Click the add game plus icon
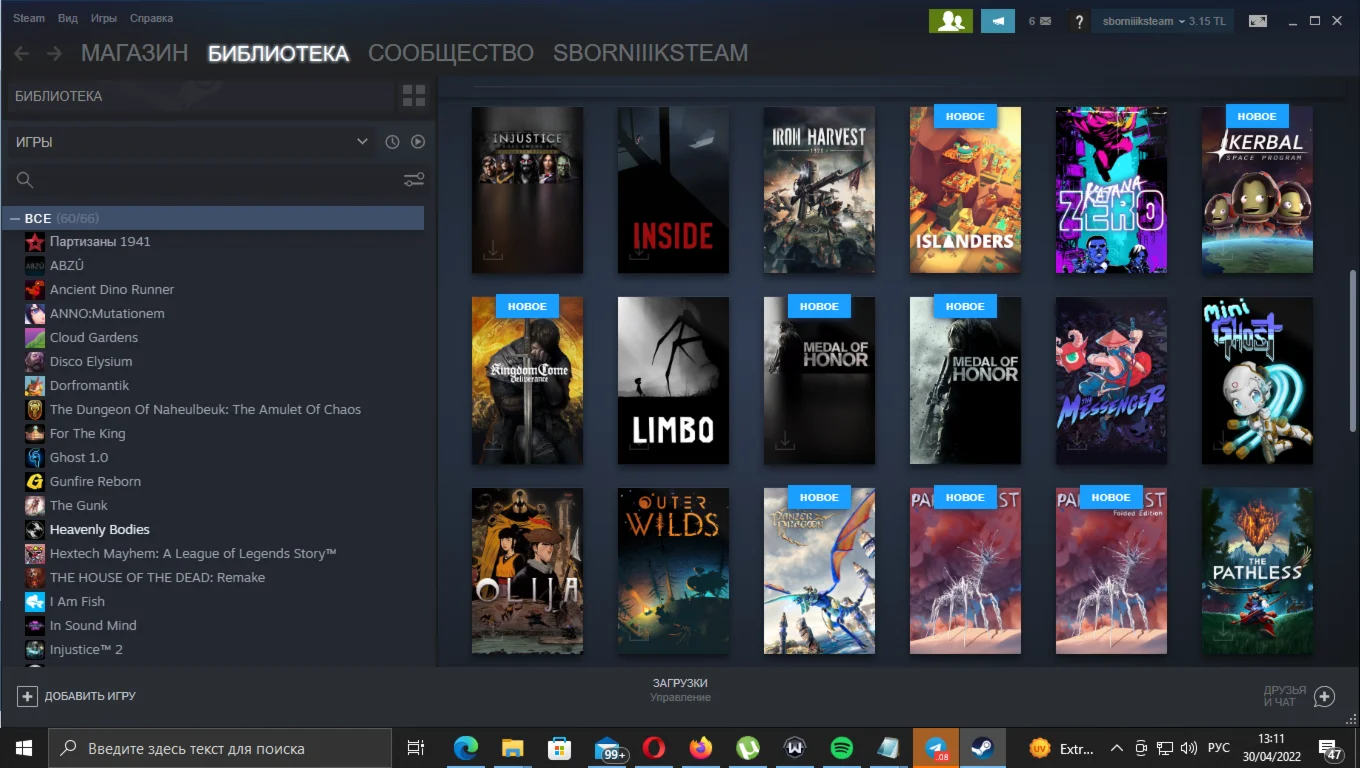Viewport: 1360px width, 768px height. 27,696
